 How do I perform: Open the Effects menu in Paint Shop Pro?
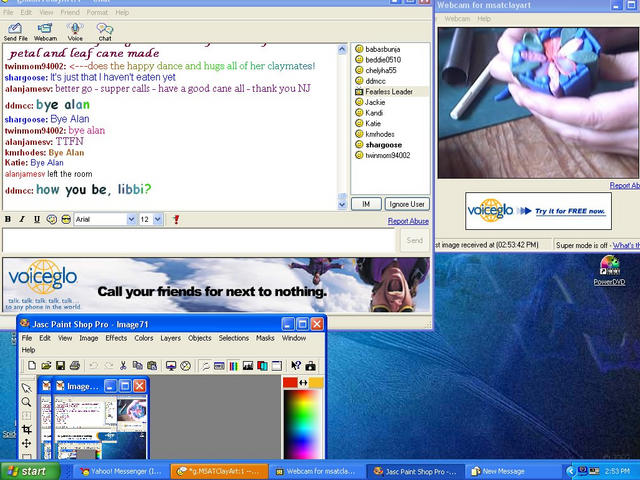click(x=116, y=338)
